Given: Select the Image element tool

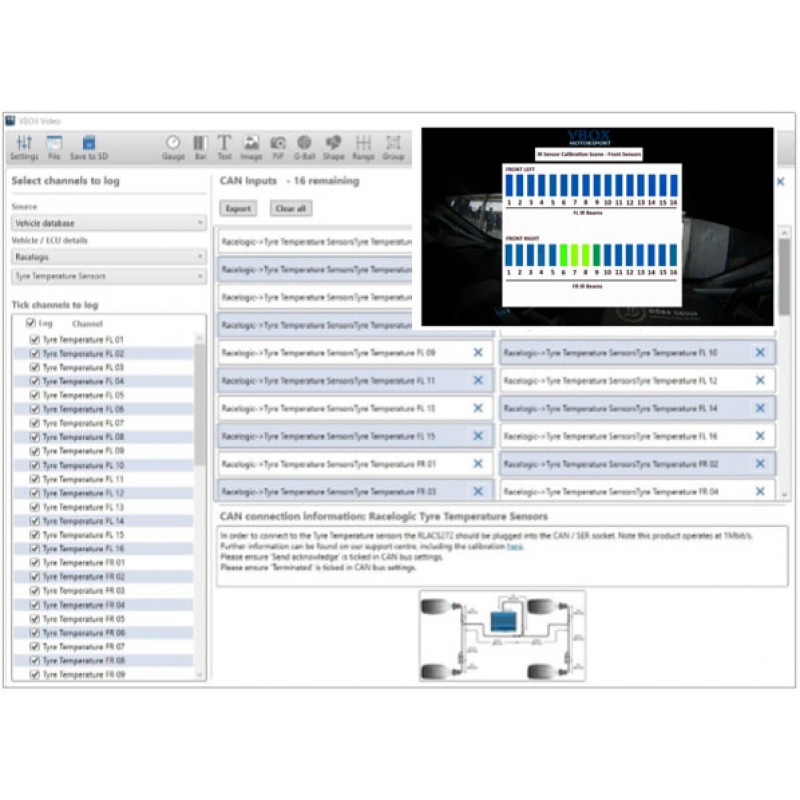Looking at the screenshot, I should click(x=251, y=148).
